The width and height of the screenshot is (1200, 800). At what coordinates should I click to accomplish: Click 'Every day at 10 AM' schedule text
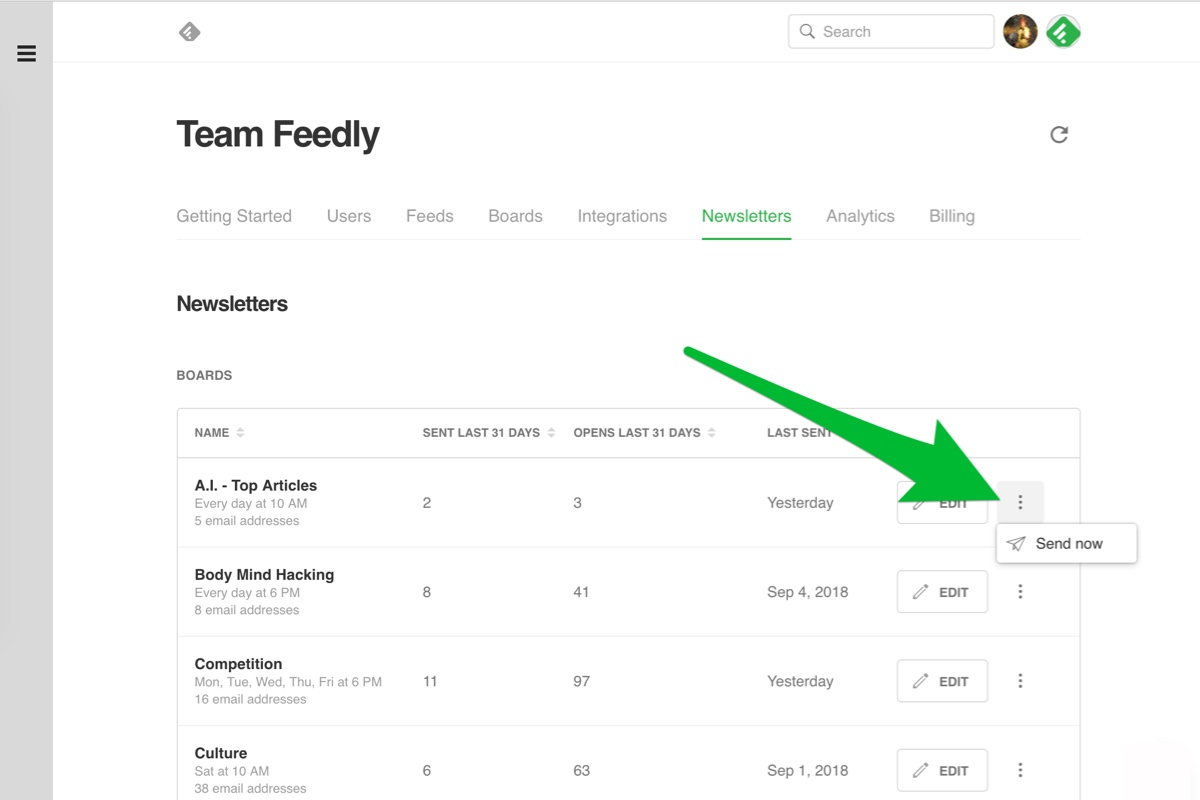[x=251, y=503]
